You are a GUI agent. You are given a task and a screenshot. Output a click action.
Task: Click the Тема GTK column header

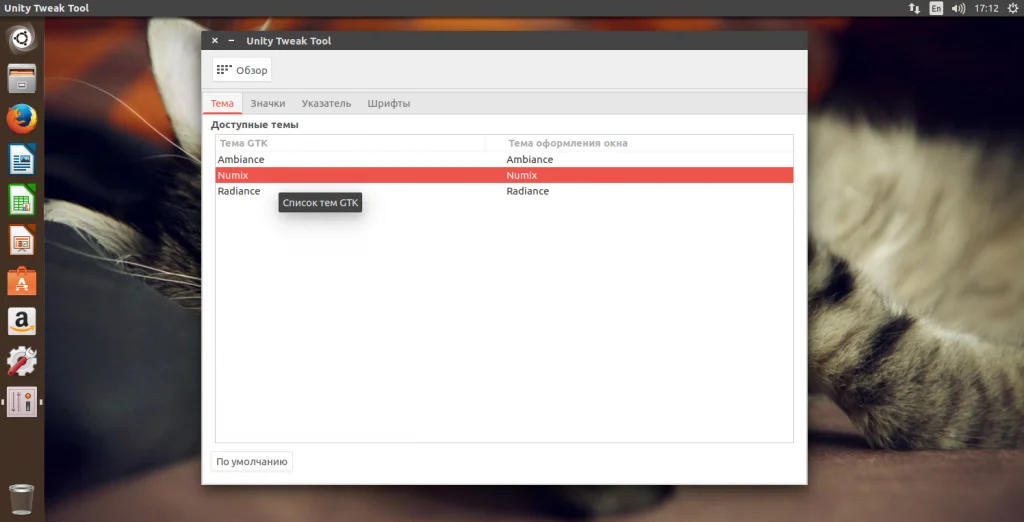point(351,143)
